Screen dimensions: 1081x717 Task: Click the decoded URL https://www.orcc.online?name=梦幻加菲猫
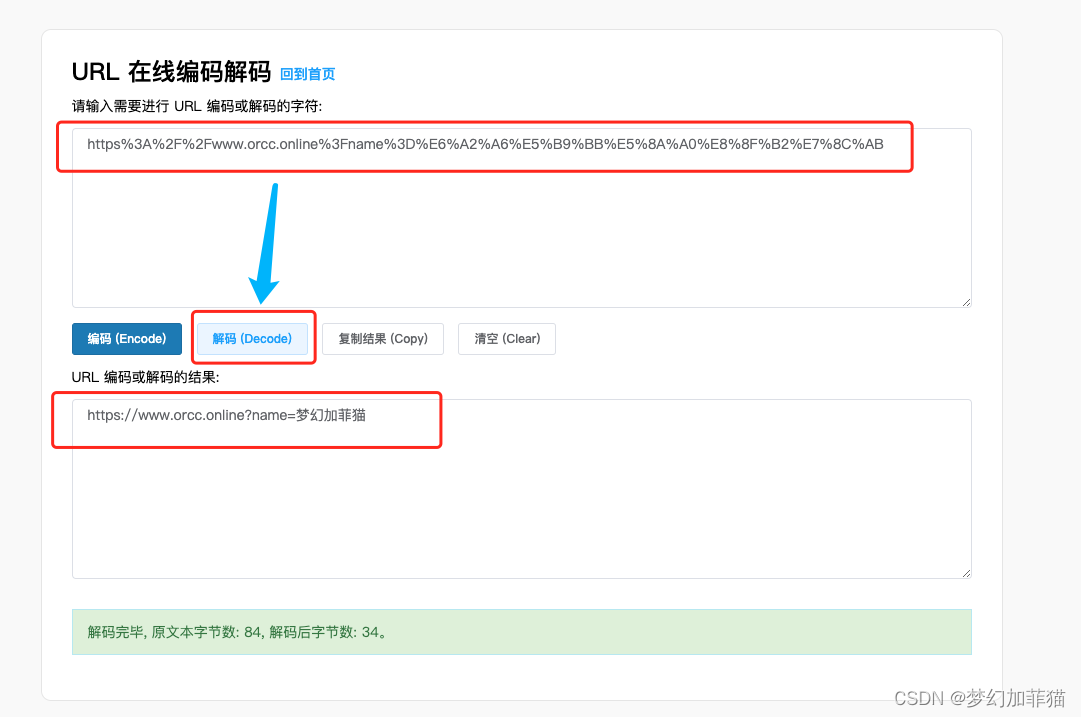226,415
